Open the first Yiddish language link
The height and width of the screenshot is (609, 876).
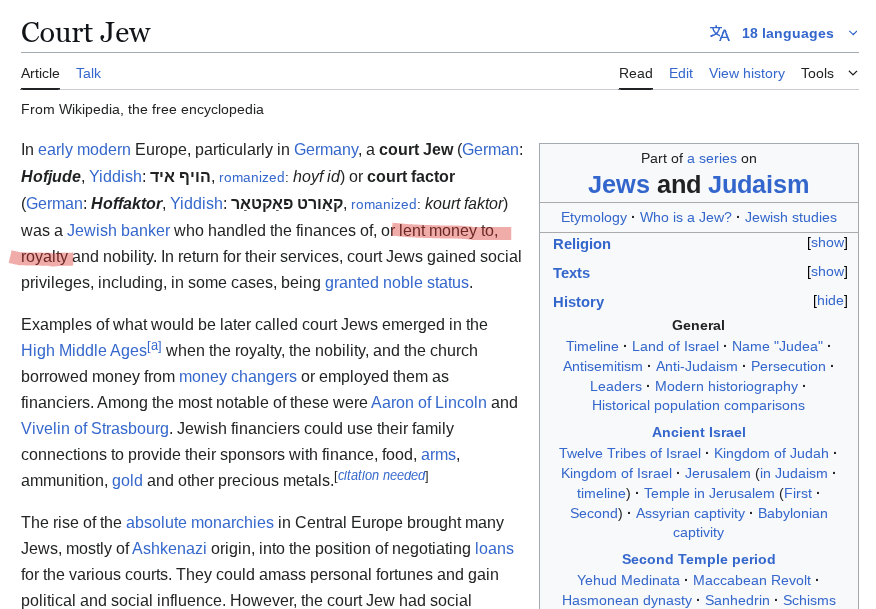pos(115,177)
